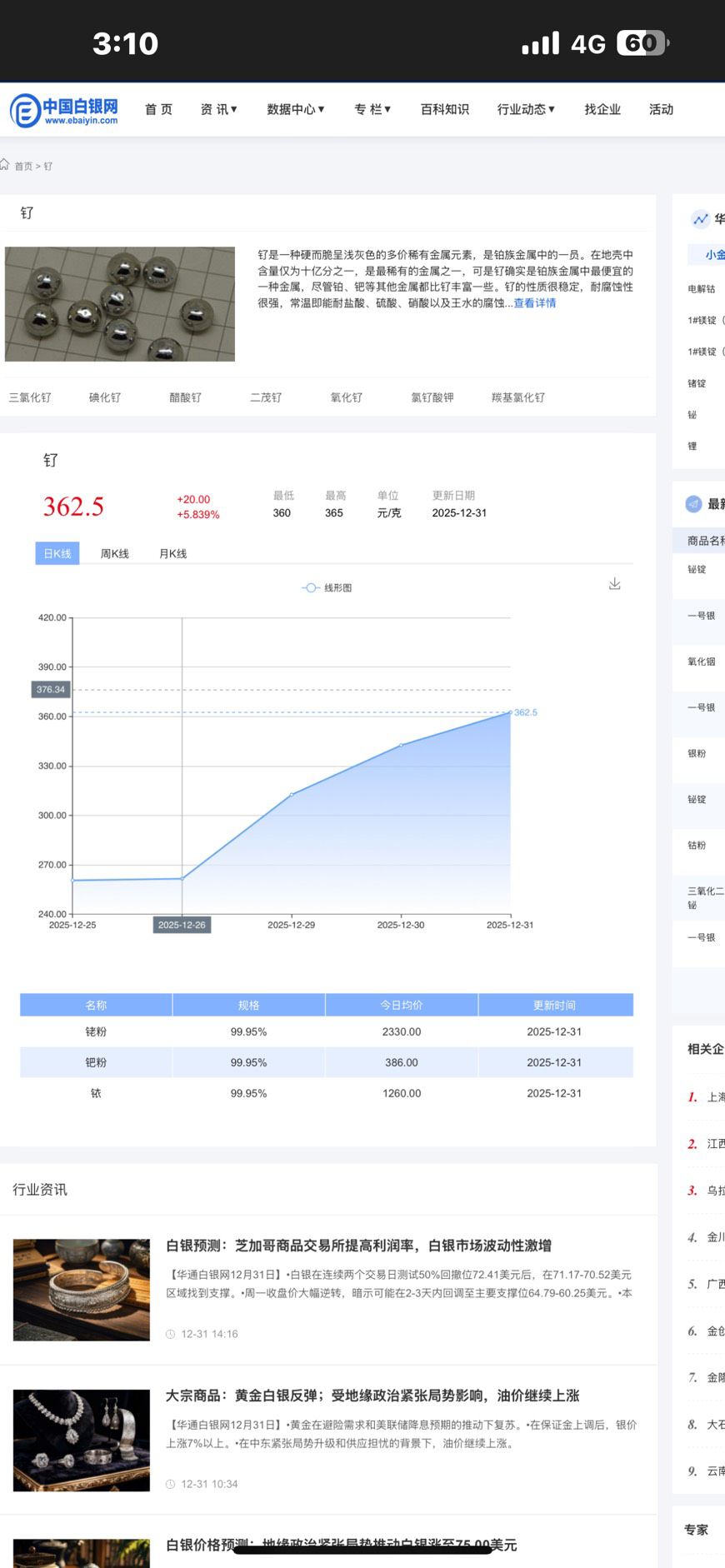Open the 百科知识 nav item
The height and width of the screenshot is (1568, 725).
pos(445,109)
